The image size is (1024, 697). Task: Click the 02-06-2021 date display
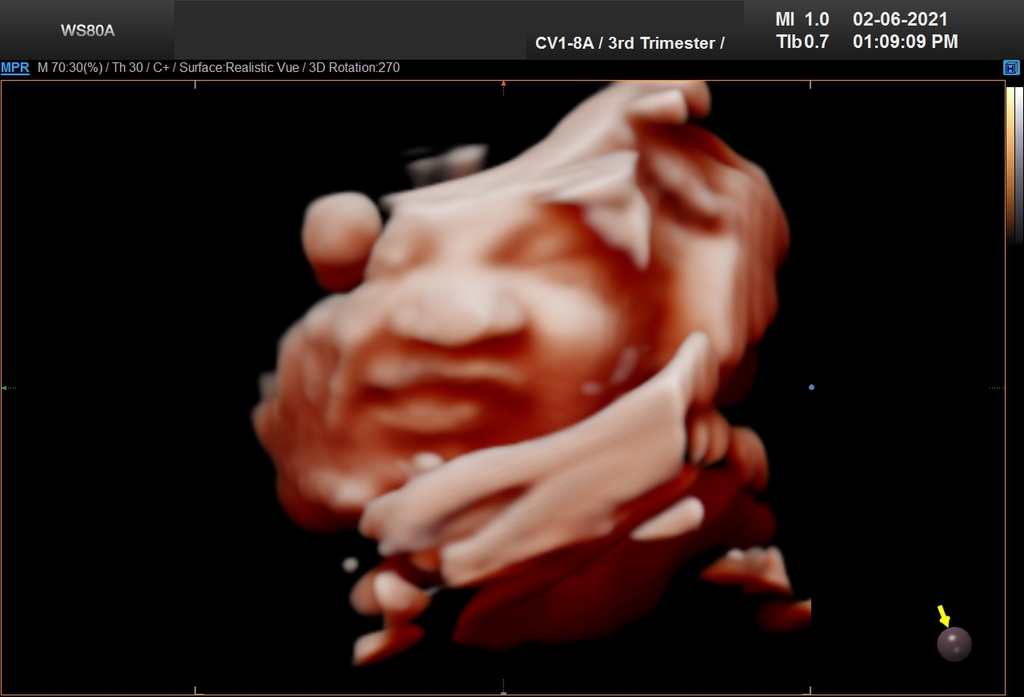(900, 19)
